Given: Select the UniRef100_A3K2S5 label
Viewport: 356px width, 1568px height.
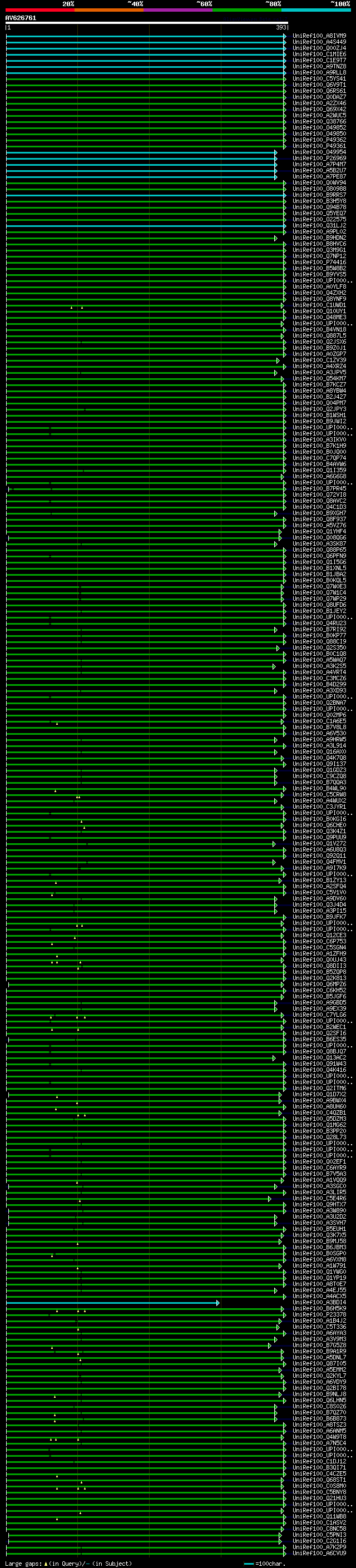Looking at the screenshot, I should 319,666.
